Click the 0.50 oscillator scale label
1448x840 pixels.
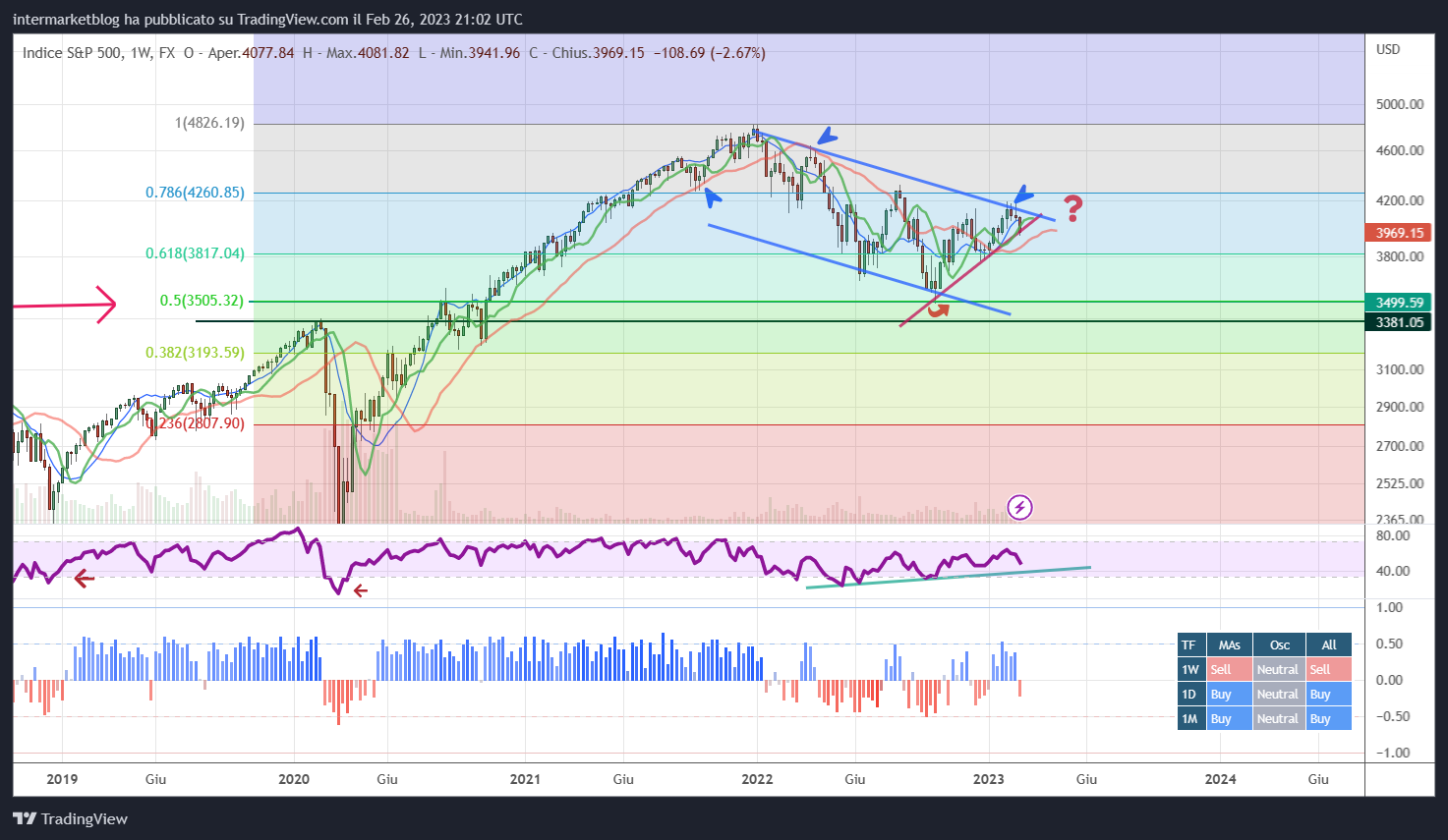(x=1389, y=644)
